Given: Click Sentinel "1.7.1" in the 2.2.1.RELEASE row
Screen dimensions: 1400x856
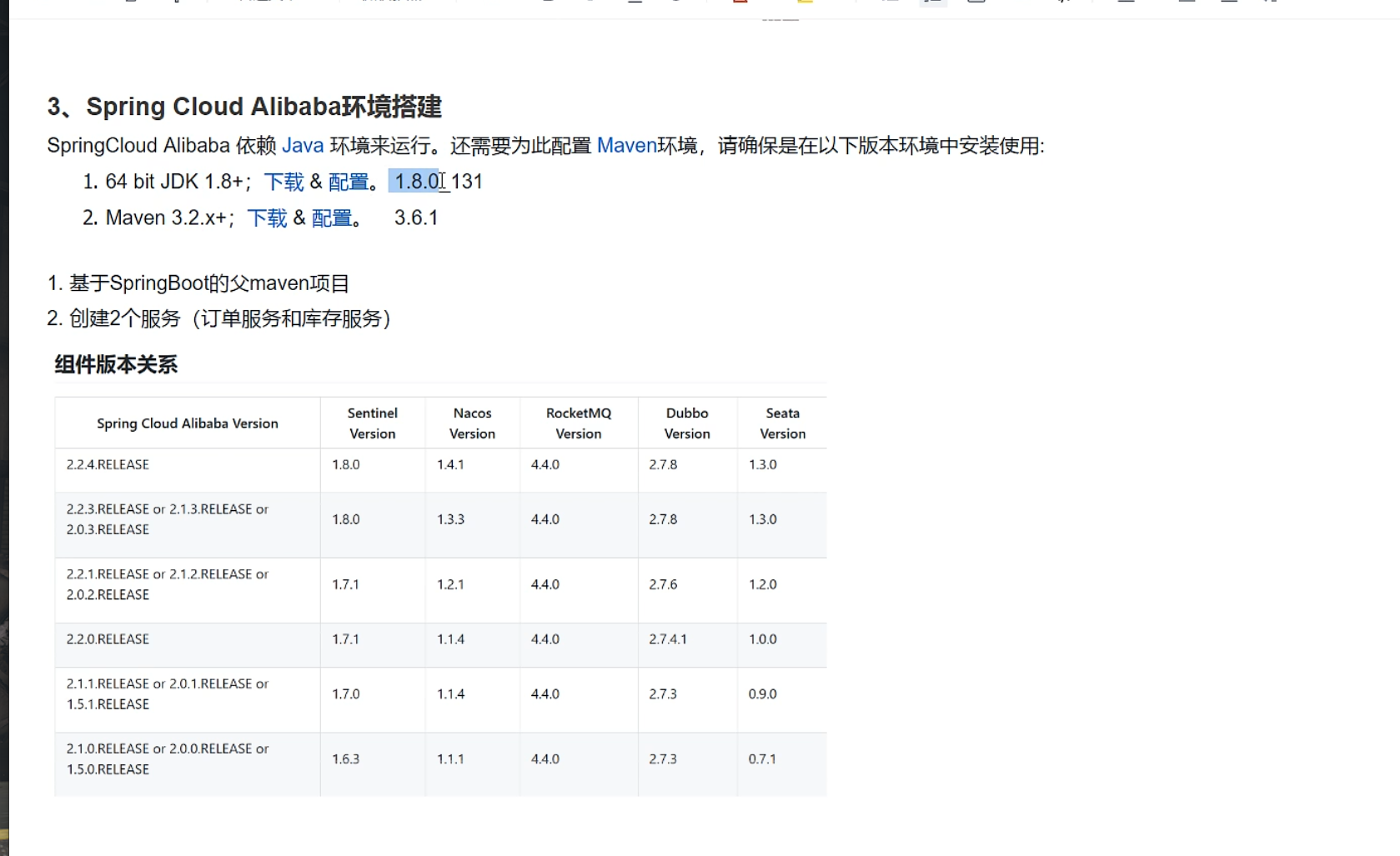Looking at the screenshot, I should point(345,584).
